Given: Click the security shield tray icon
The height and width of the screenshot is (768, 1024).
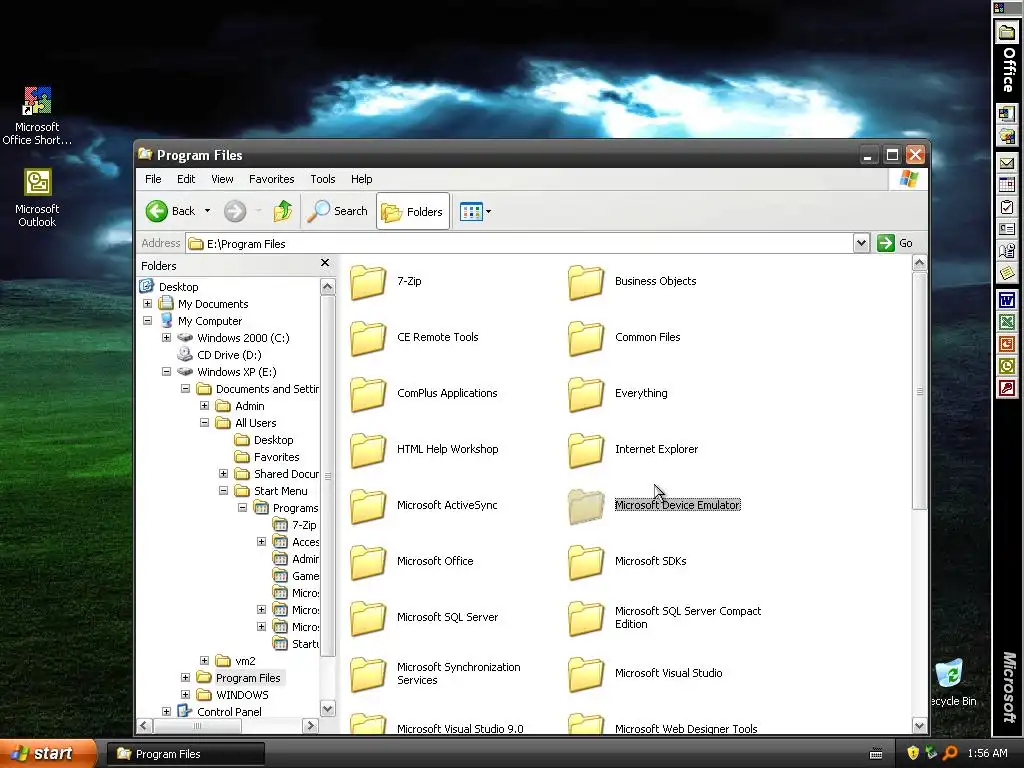Looking at the screenshot, I should [912, 753].
